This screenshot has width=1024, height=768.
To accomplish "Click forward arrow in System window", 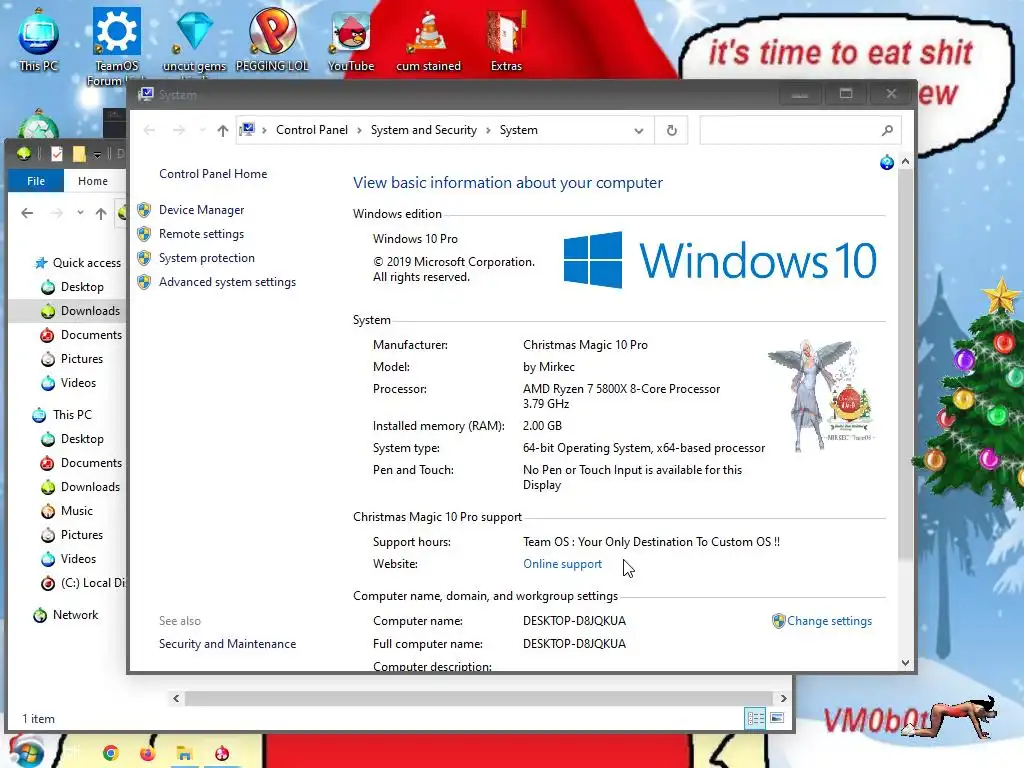I will 178,130.
